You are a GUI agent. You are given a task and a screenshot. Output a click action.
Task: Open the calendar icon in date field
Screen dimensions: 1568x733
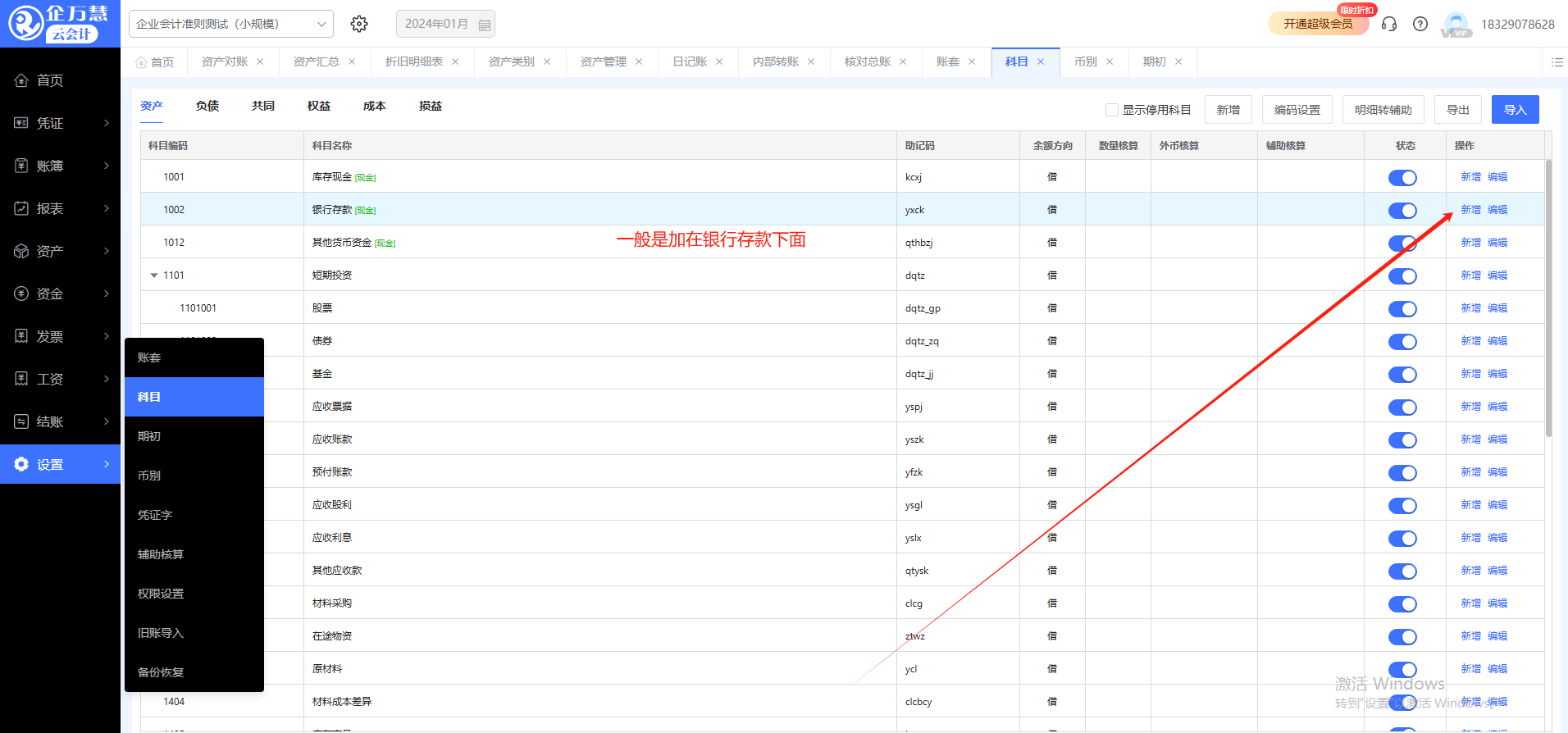pos(485,25)
